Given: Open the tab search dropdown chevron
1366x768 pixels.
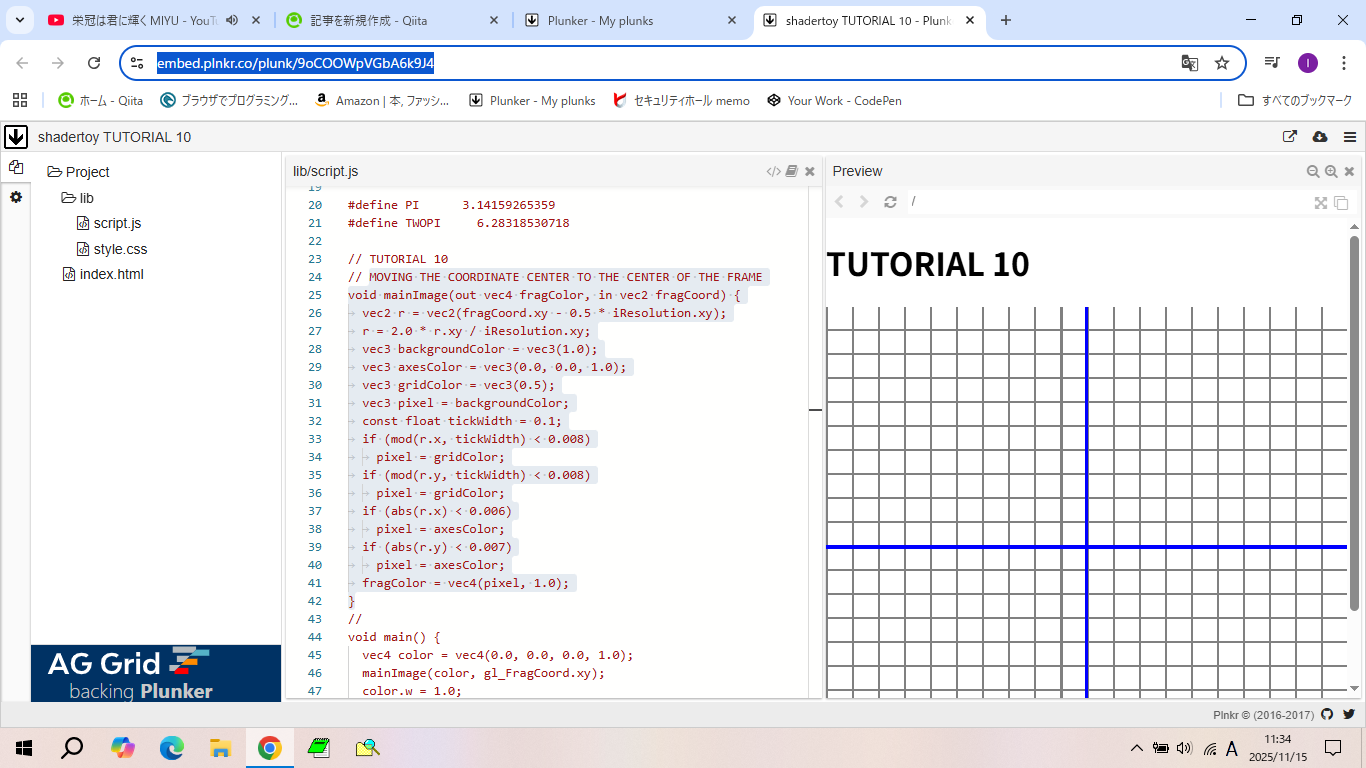Looking at the screenshot, I should 19,20.
